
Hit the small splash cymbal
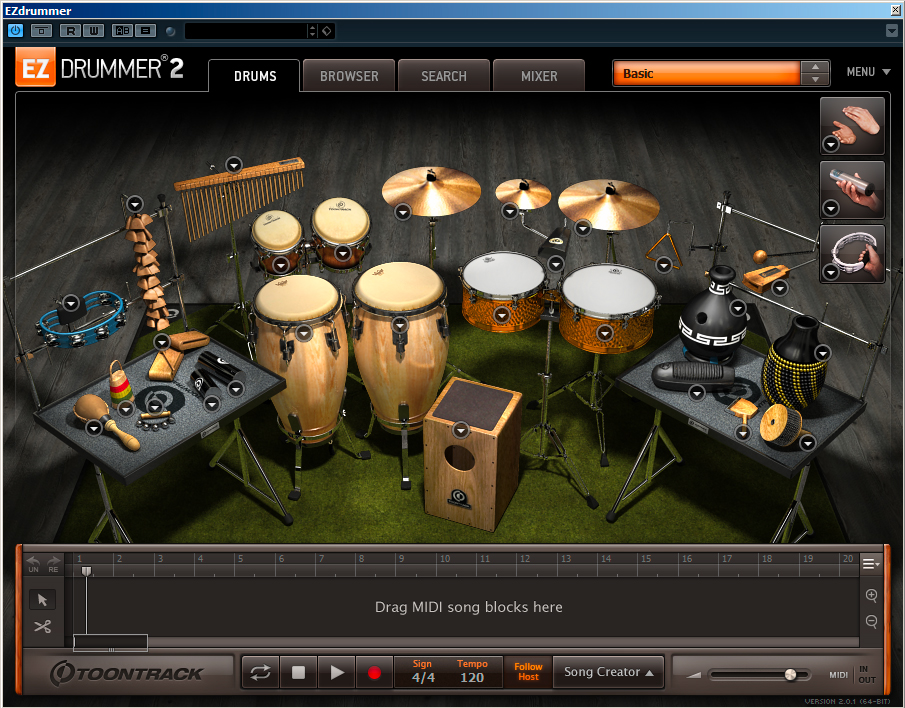click(x=523, y=194)
